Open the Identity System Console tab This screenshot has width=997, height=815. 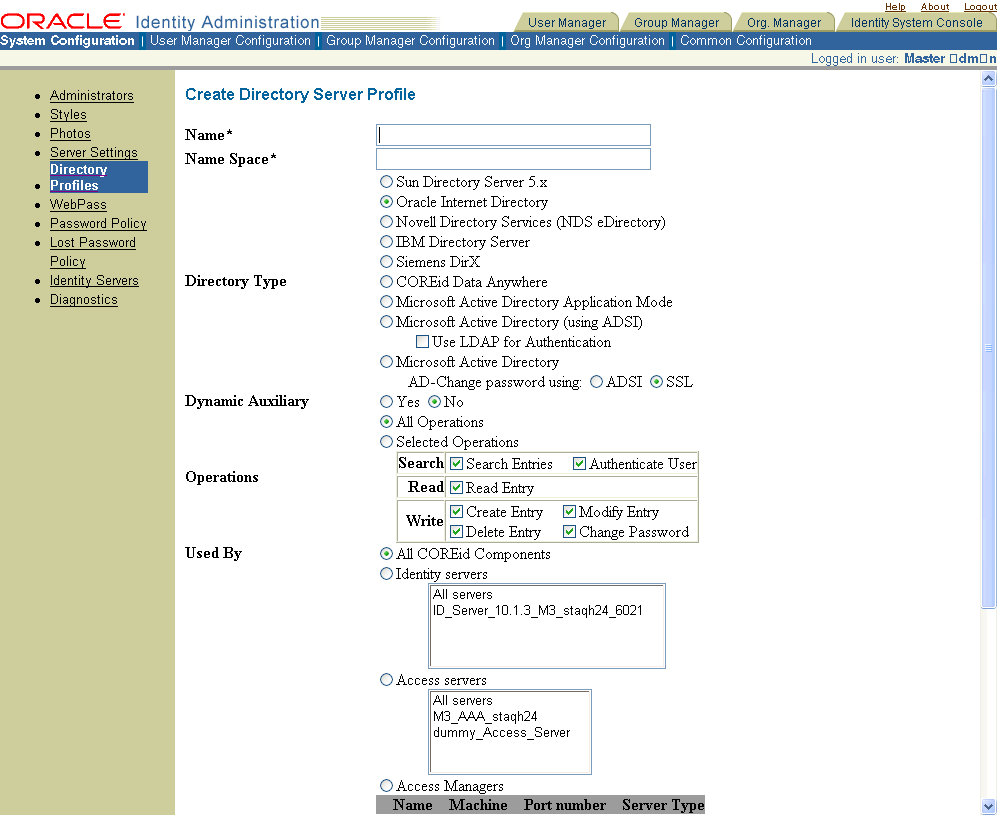[x=915, y=22]
